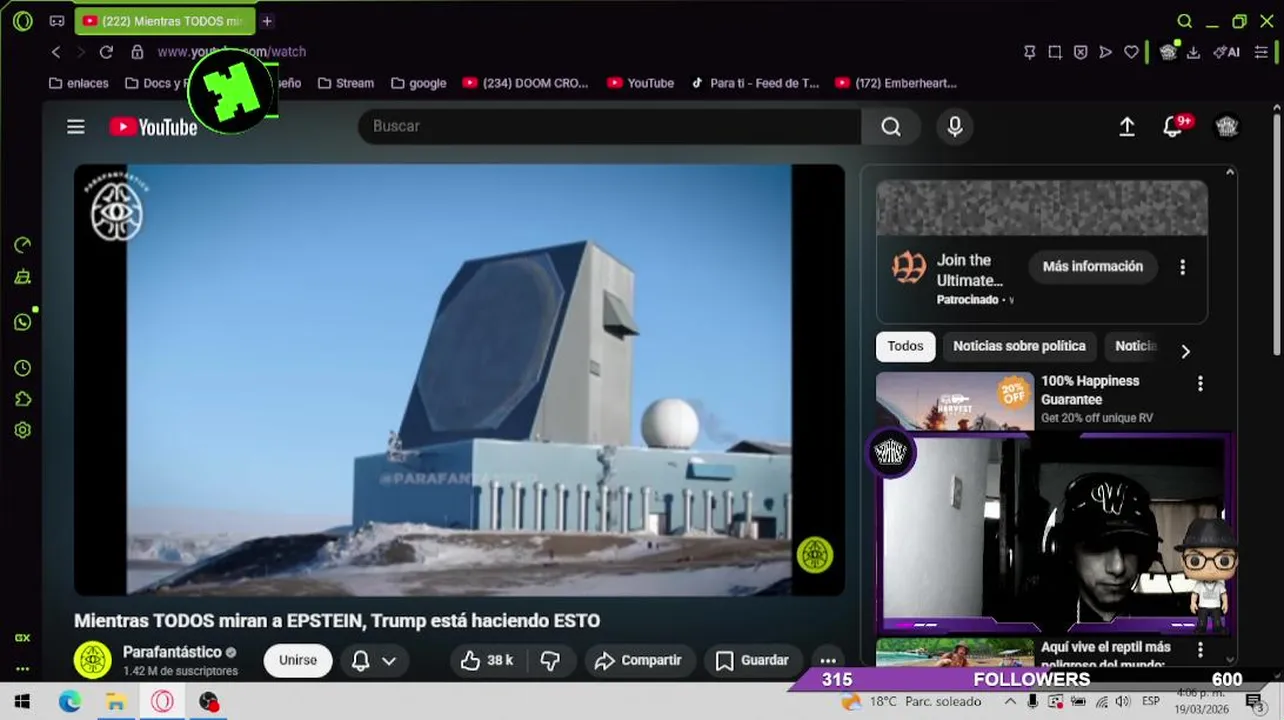The width and height of the screenshot is (1284, 720).
Task: Click the Buscar search field
Action: point(609,126)
